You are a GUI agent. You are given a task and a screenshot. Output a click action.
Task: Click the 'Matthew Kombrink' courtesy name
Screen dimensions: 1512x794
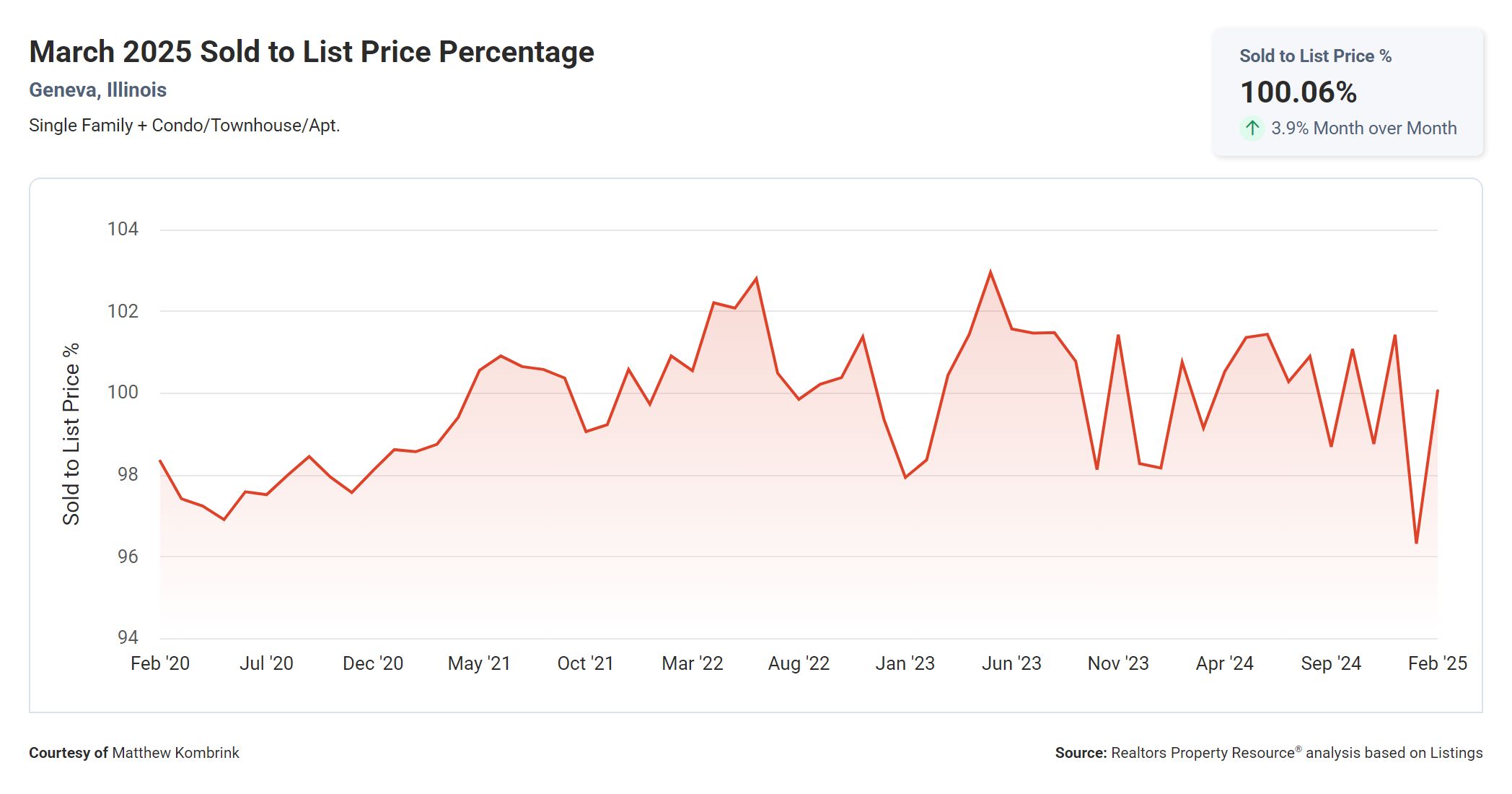[175, 753]
